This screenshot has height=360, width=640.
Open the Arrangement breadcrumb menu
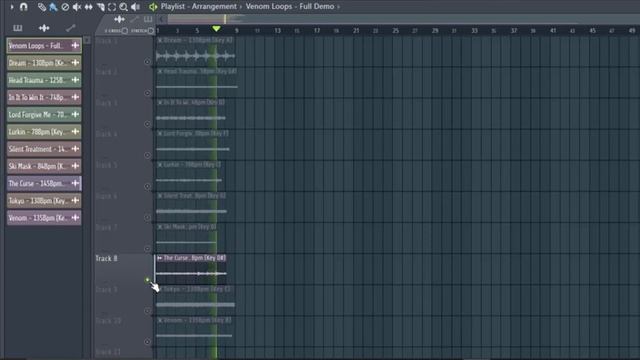click(214, 7)
